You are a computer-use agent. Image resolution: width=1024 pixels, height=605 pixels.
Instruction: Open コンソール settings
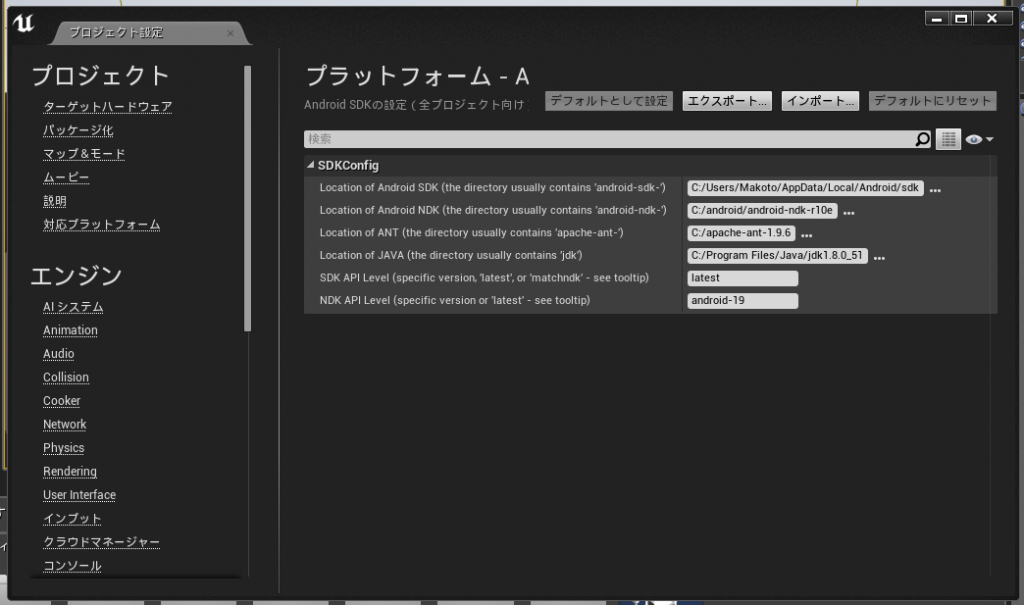click(x=72, y=565)
